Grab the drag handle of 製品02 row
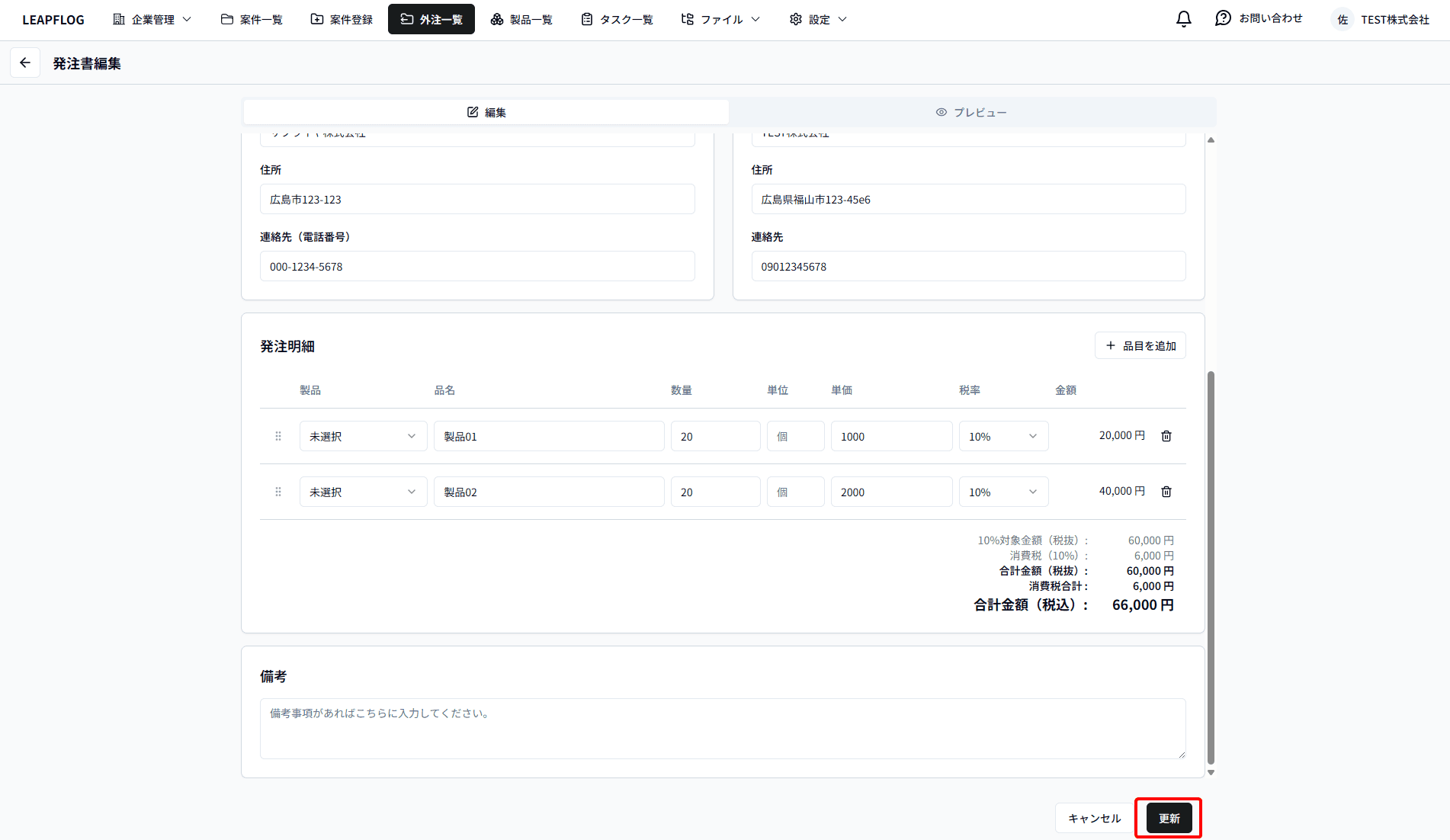 (278, 492)
